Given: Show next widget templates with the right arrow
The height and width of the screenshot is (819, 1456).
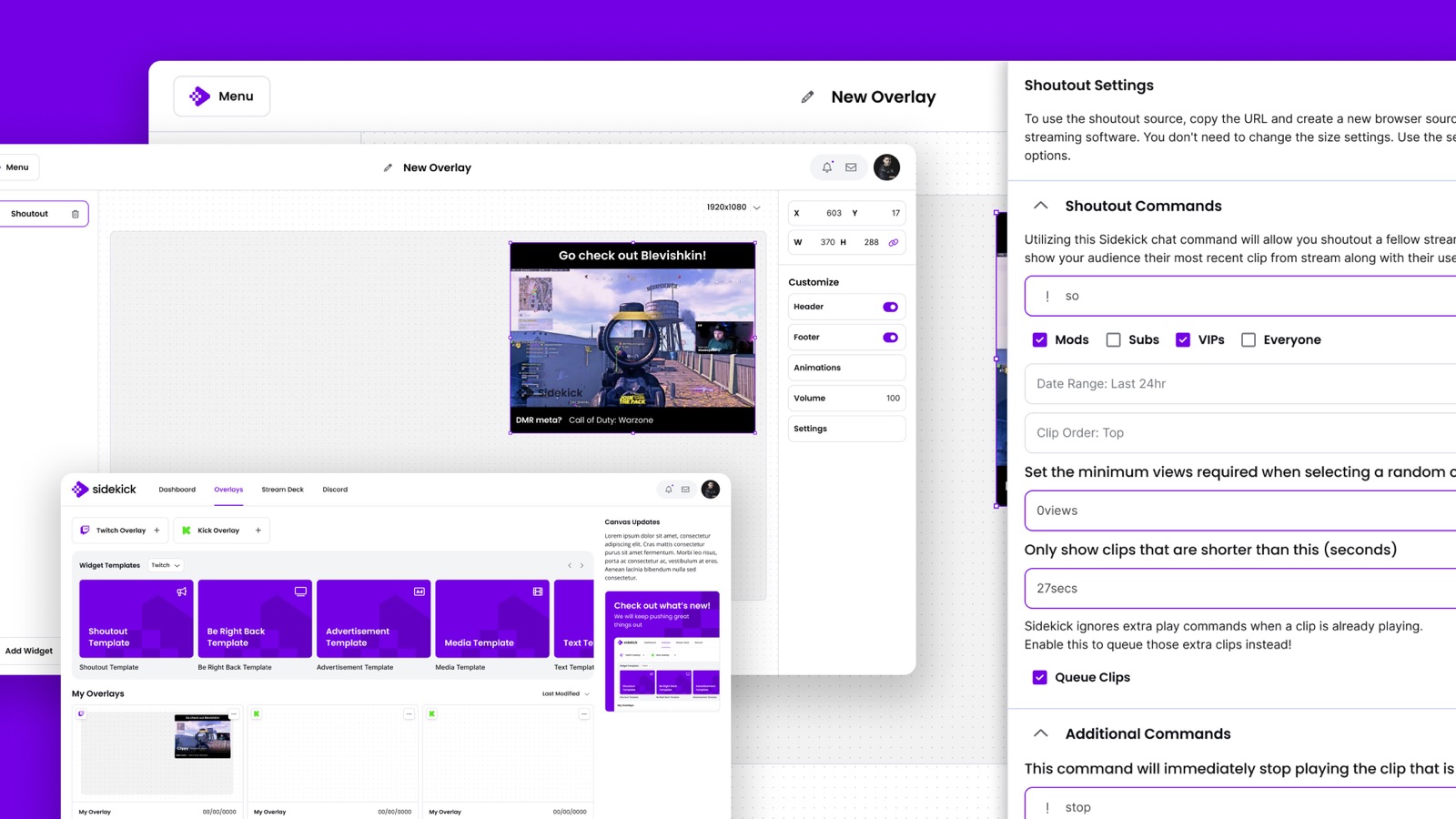Looking at the screenshot, I should tap(582, 566).
